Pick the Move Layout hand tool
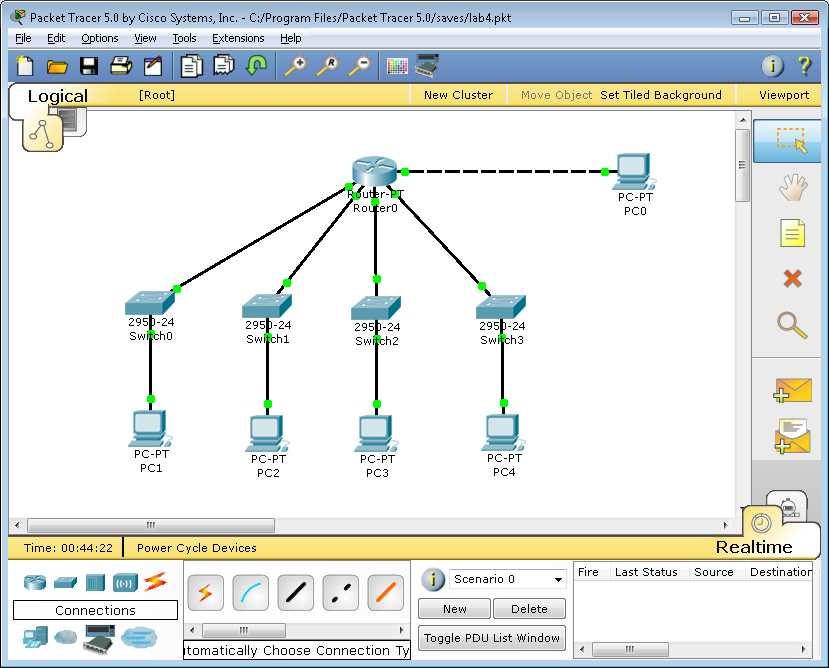The image size is (829, 668). click(x=793, y=187)
